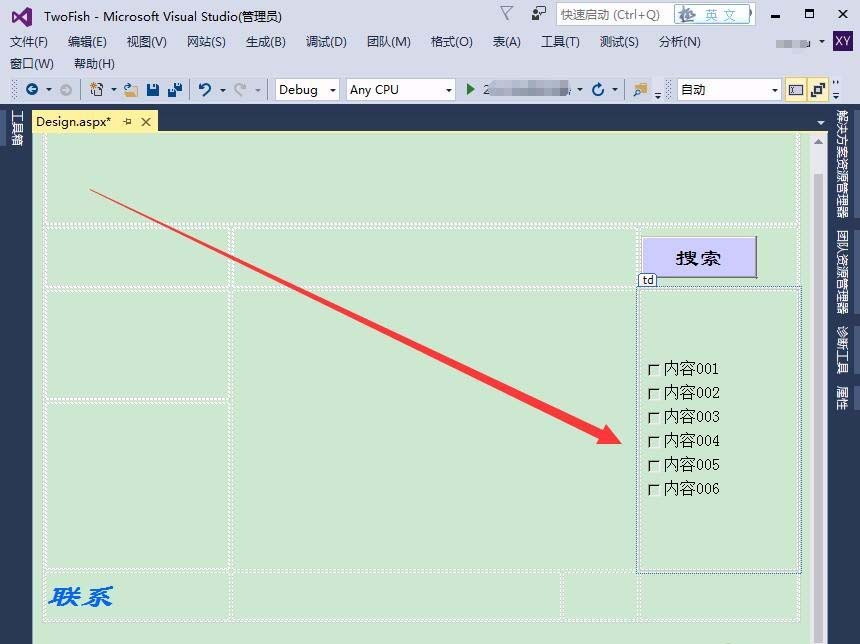The height and width of the screenshot is (644, 860).
Task: Click the Open File folder icon
Action: [129, 89]
